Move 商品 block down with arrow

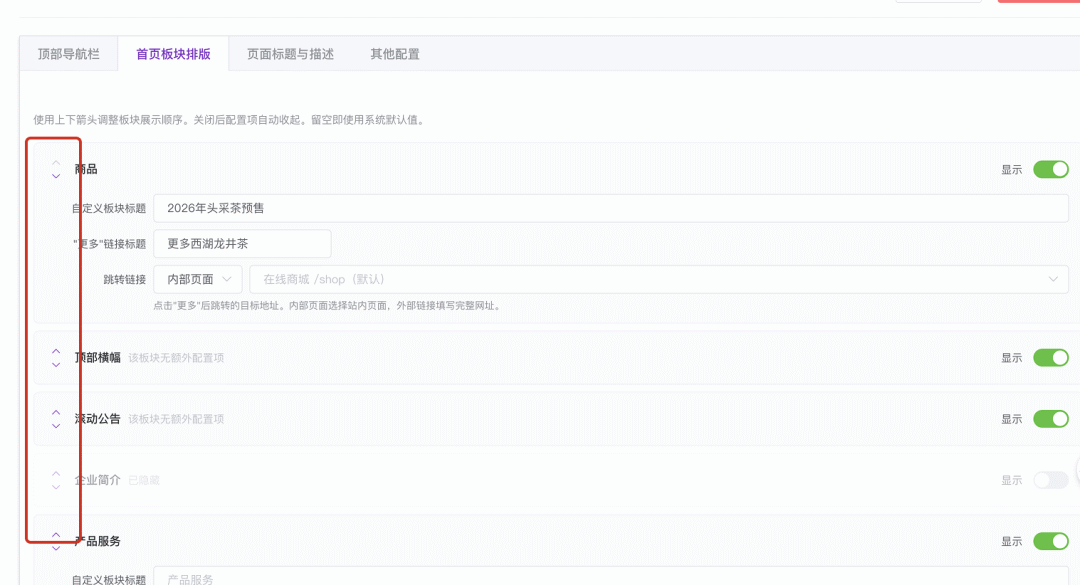(56, 176)
